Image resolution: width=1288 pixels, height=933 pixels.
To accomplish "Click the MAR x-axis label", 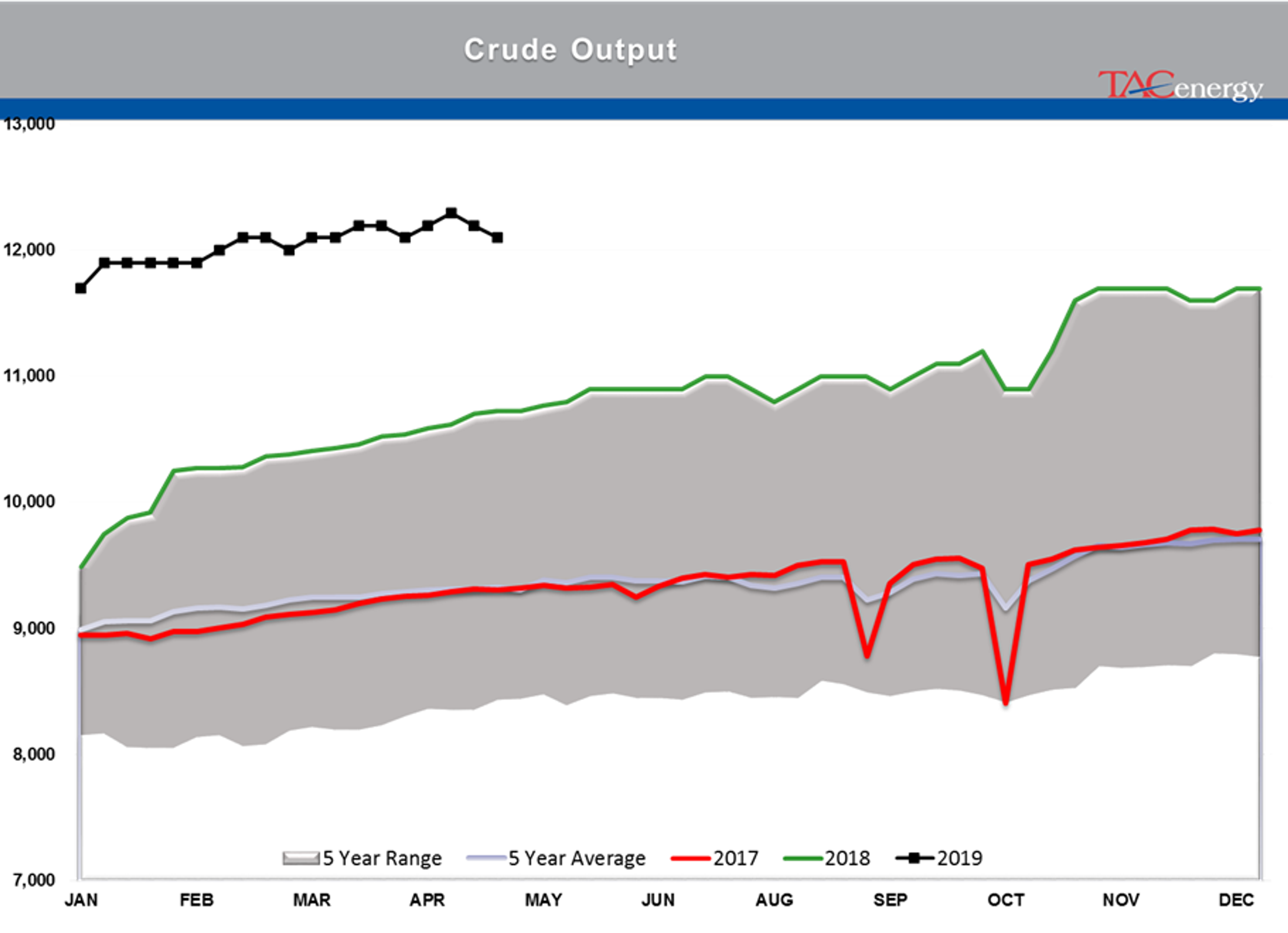I will tap(312, 900).
